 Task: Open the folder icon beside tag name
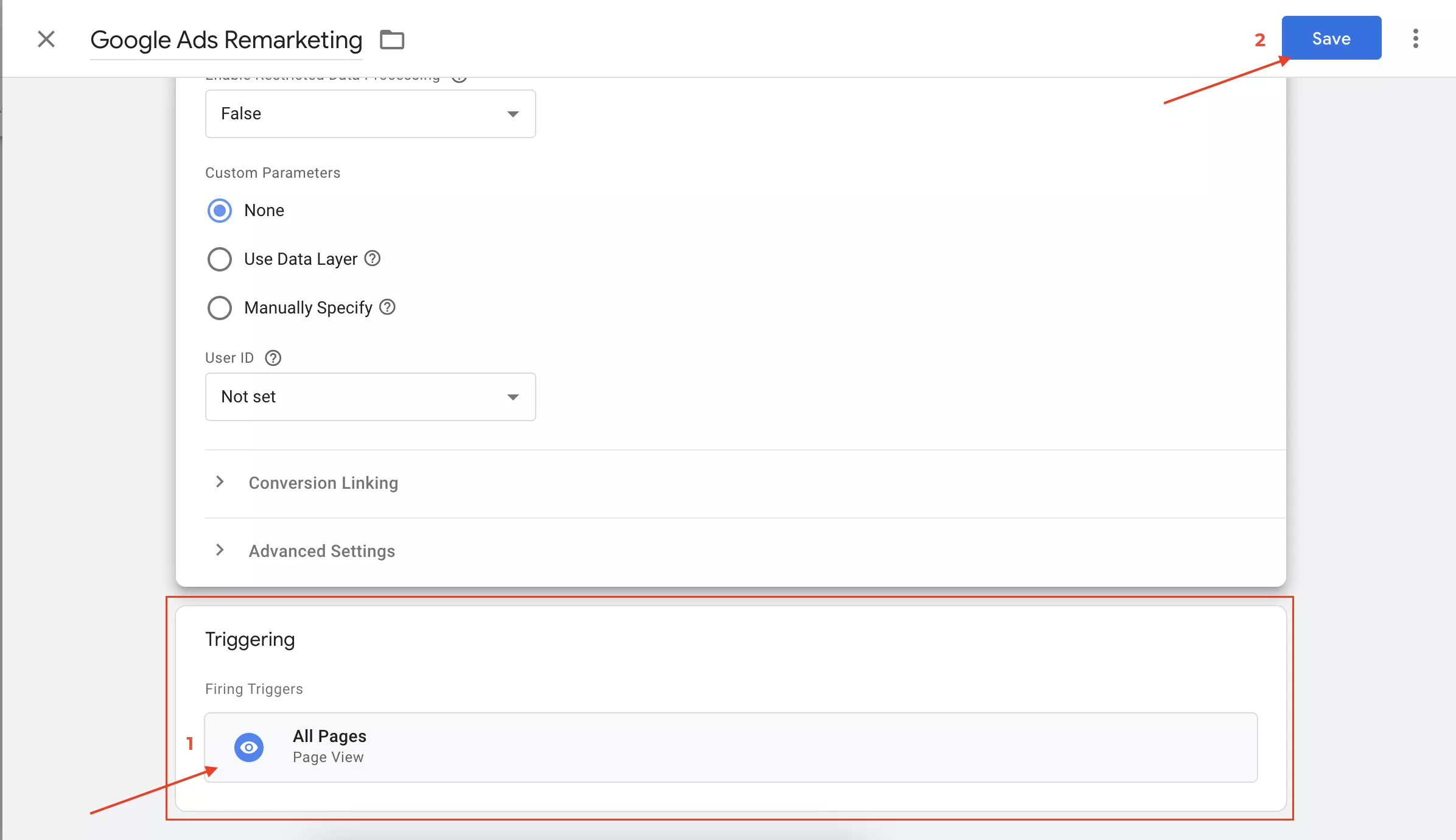(392, 40)
